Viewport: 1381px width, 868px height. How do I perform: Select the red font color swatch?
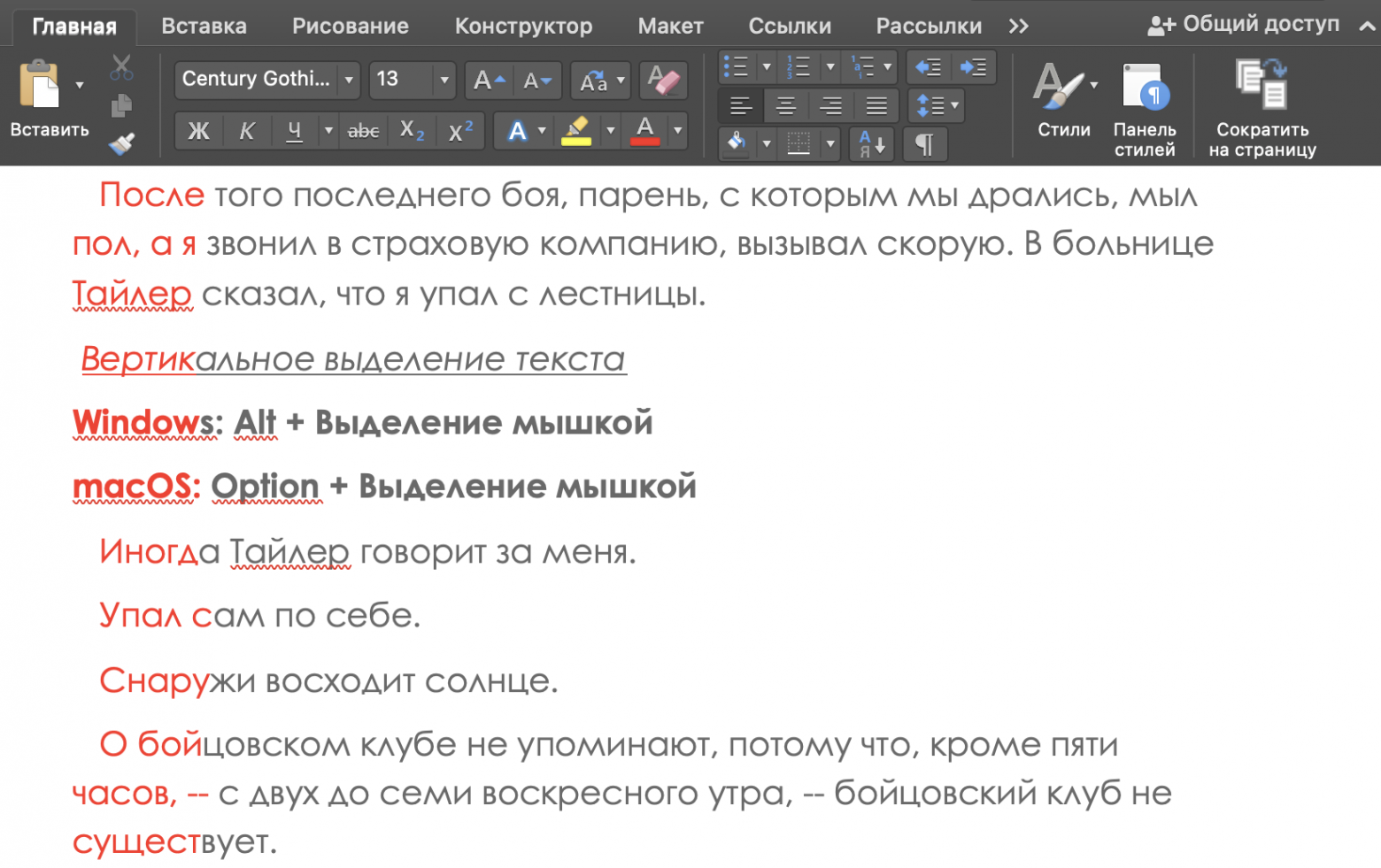click(645, 131)
